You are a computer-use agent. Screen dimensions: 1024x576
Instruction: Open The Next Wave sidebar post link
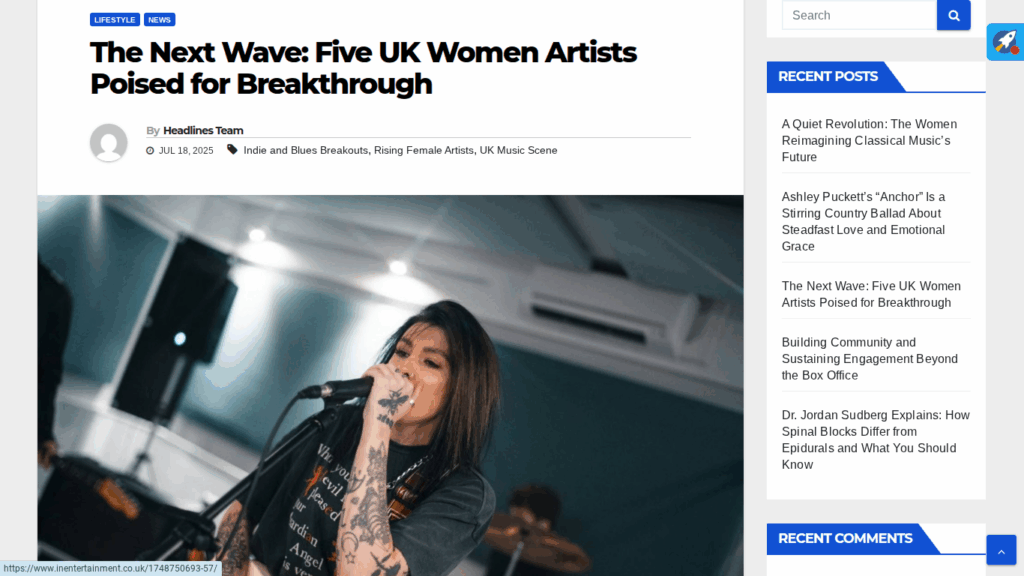pyautogui.click(x=871, y=295)
